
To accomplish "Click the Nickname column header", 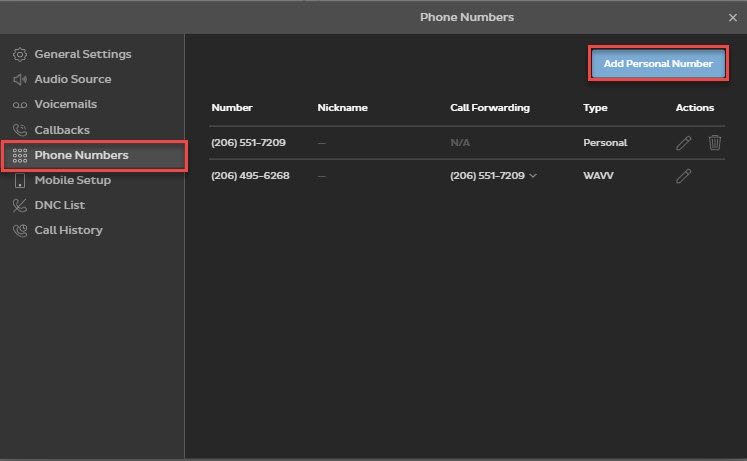I will [342, 108].
